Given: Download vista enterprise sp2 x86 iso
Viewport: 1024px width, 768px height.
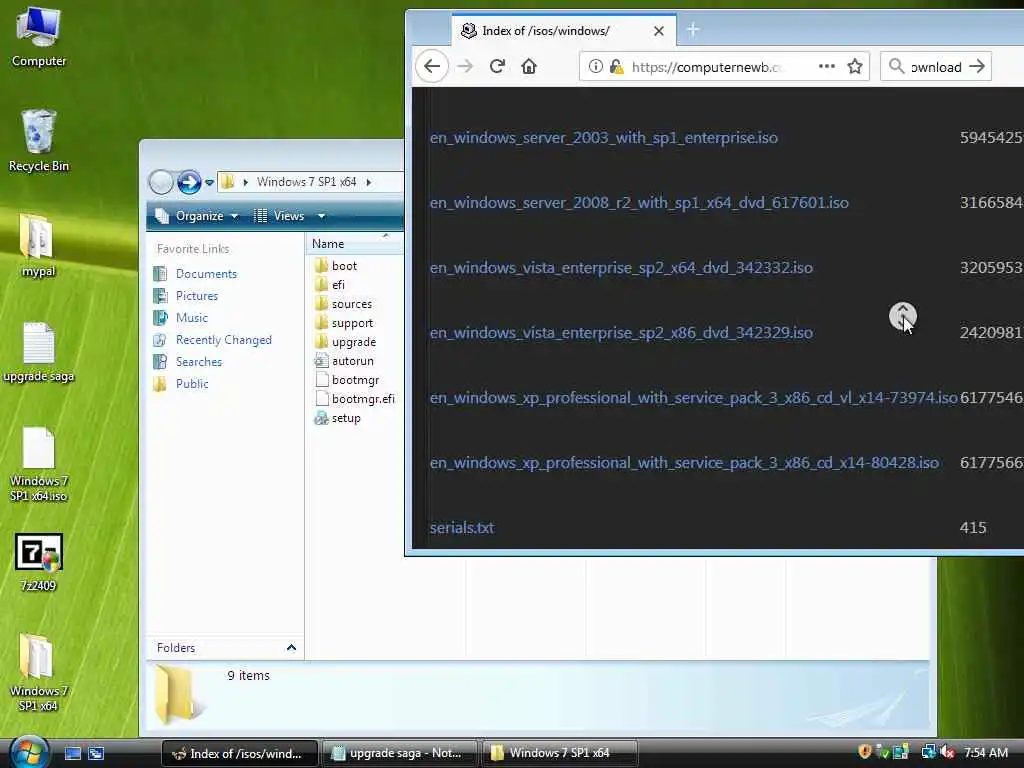Looking at the screenshot, I should tap(621, 332).
